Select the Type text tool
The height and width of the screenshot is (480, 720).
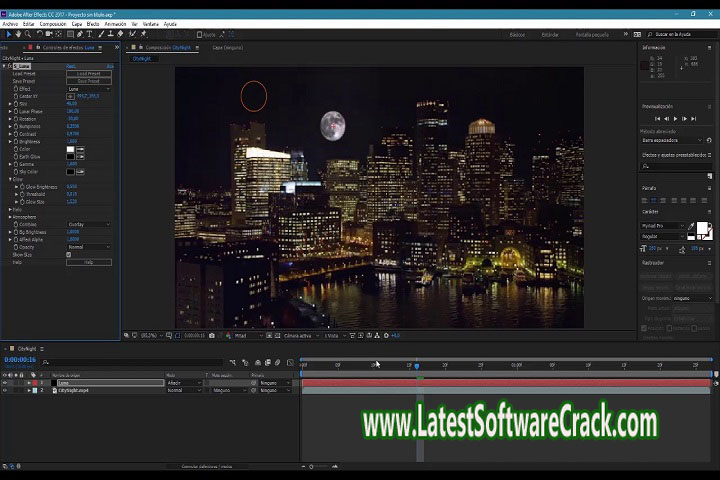point(89,34)
